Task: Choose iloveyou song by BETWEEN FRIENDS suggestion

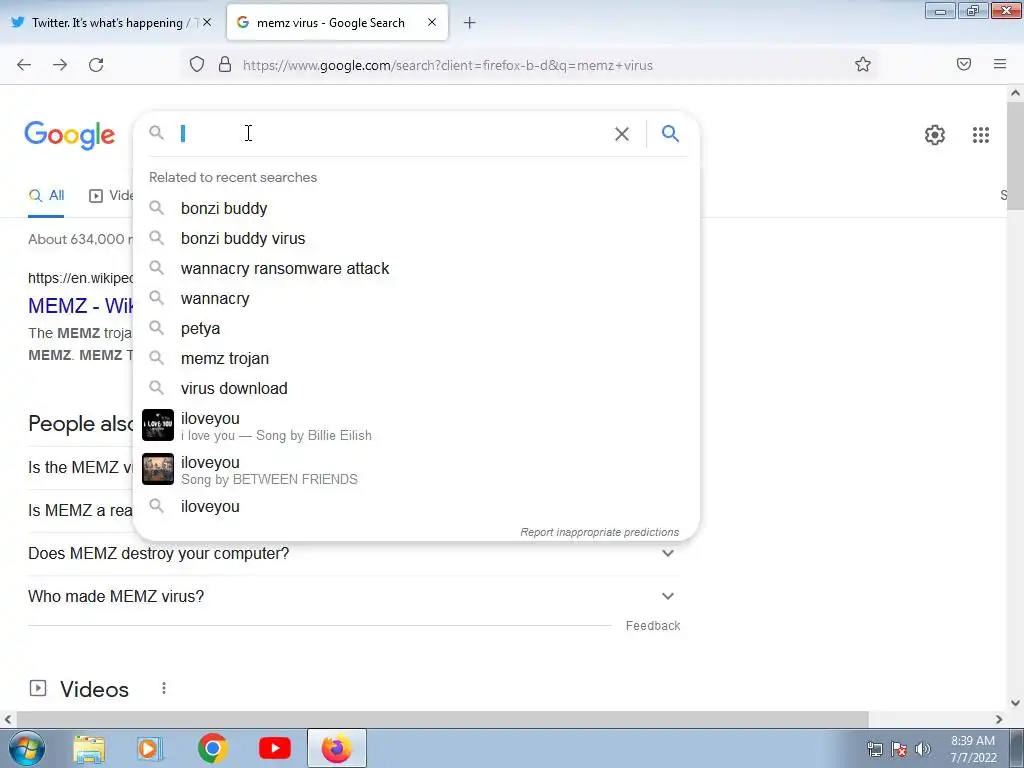Action: pyautogui.click(x=417, y=470)
